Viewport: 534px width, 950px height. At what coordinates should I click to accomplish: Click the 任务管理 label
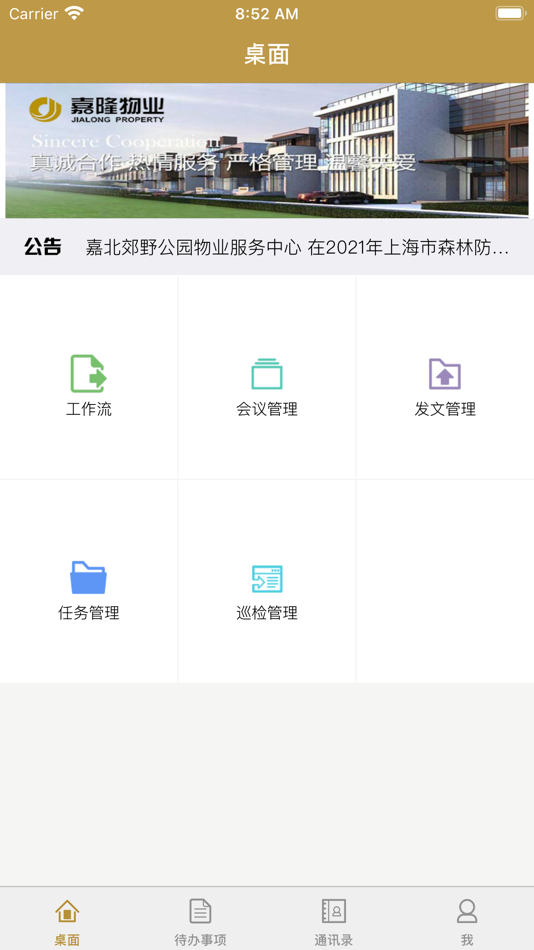pyautogui.click(x=88, y=613)
